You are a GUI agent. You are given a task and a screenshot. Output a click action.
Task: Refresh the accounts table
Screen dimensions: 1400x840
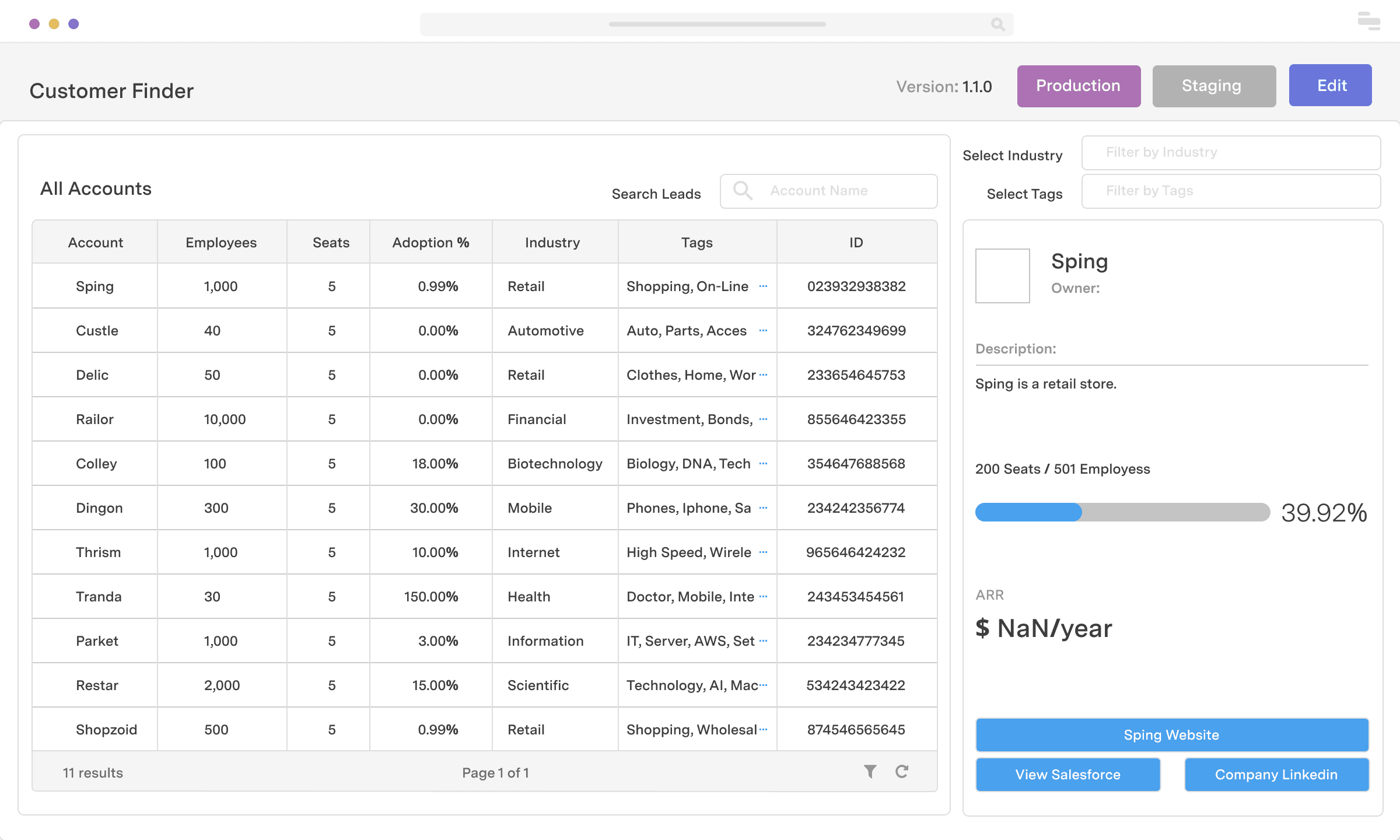coord(902,771)
